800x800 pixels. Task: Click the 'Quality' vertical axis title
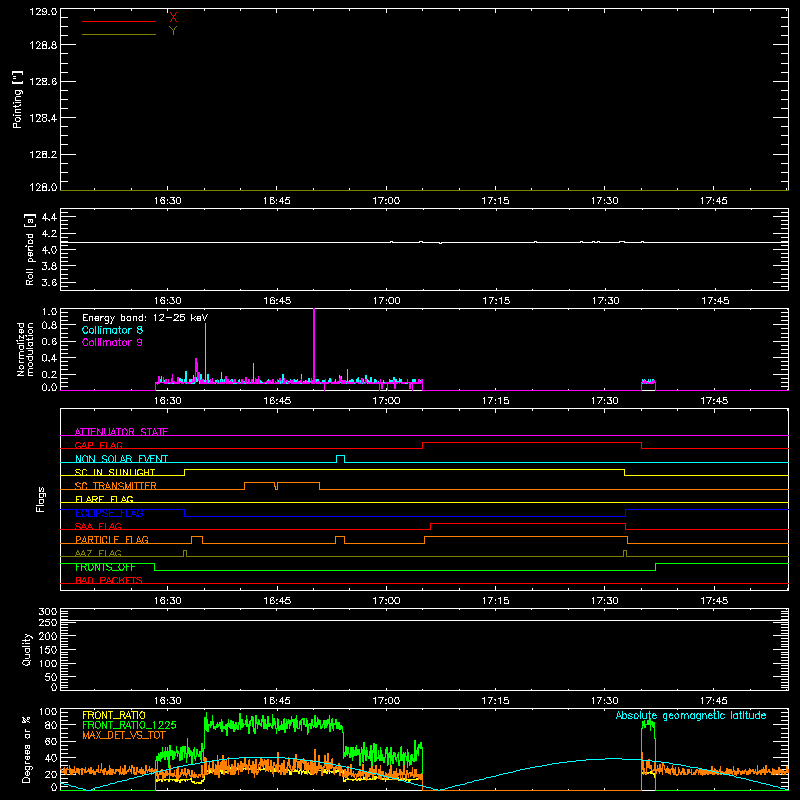click(x=27, y=649)
